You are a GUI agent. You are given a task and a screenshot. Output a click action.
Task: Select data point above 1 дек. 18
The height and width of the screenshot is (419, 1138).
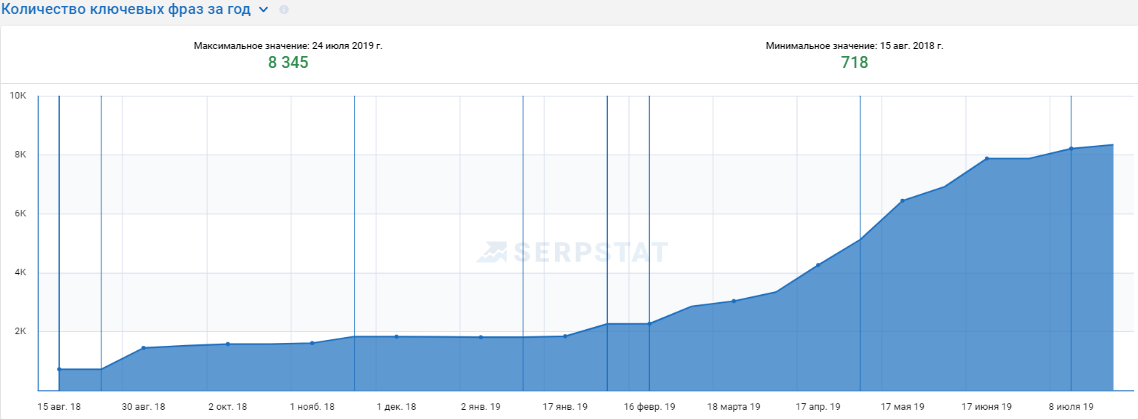click(397, 336)
